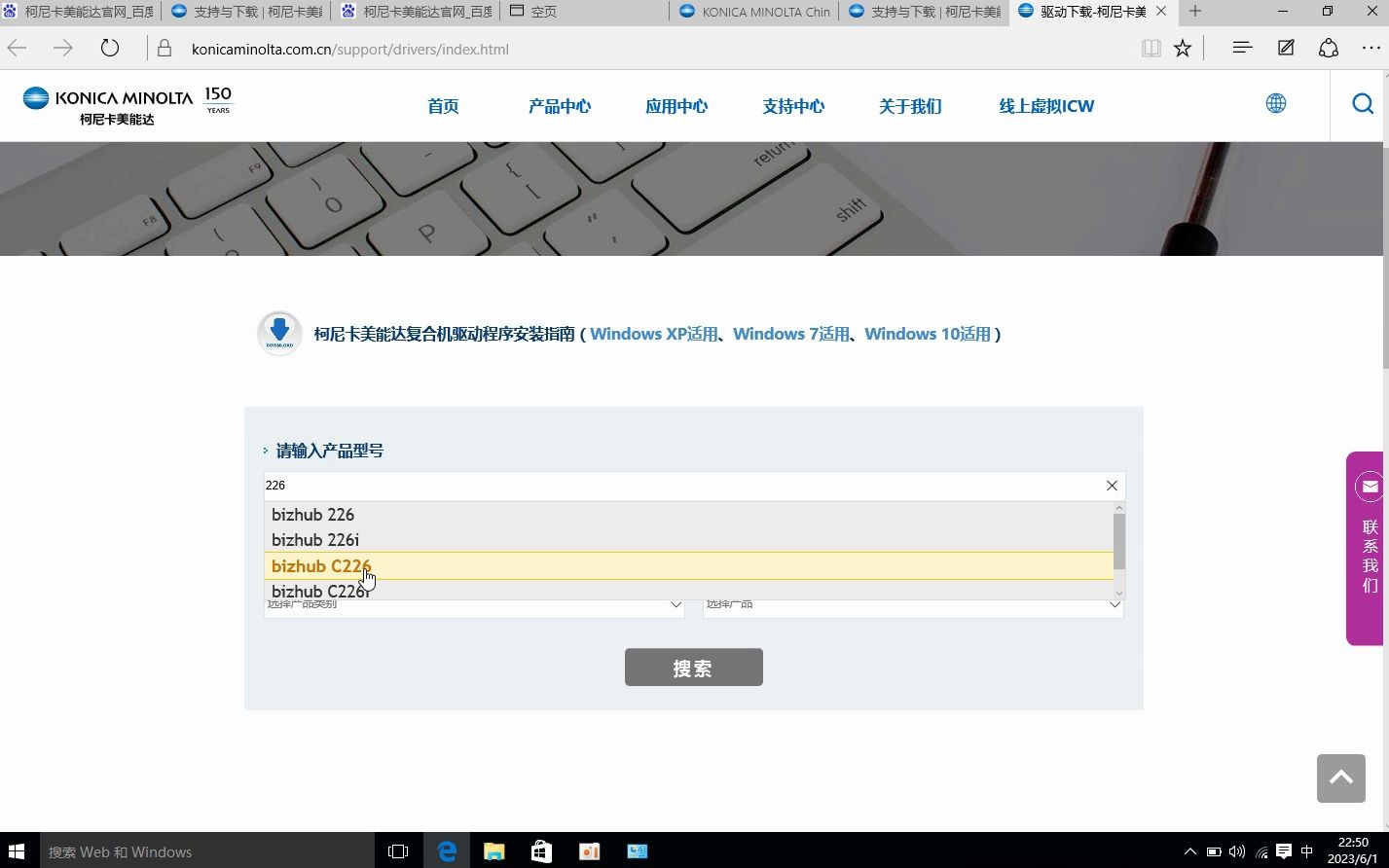Click the globe language icon
Screen dimensions: 1389x868
pos(1276,103)
